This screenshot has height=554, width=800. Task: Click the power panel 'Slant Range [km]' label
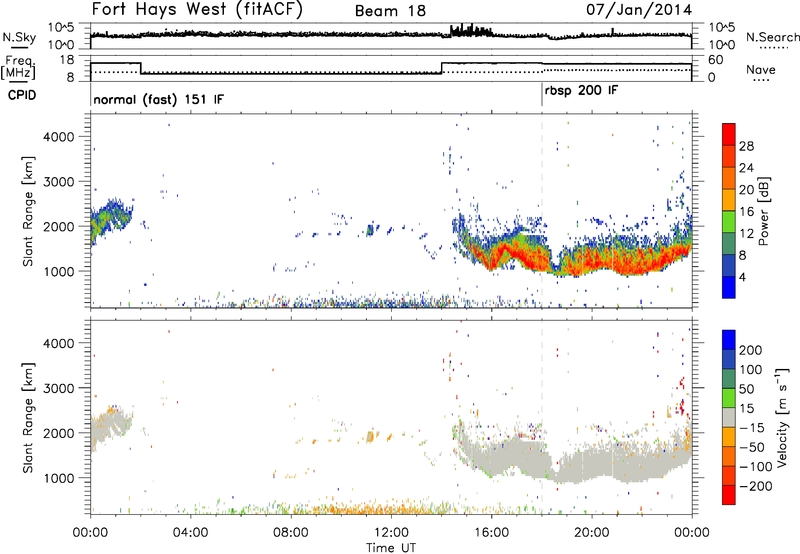(x=28, y=211)
